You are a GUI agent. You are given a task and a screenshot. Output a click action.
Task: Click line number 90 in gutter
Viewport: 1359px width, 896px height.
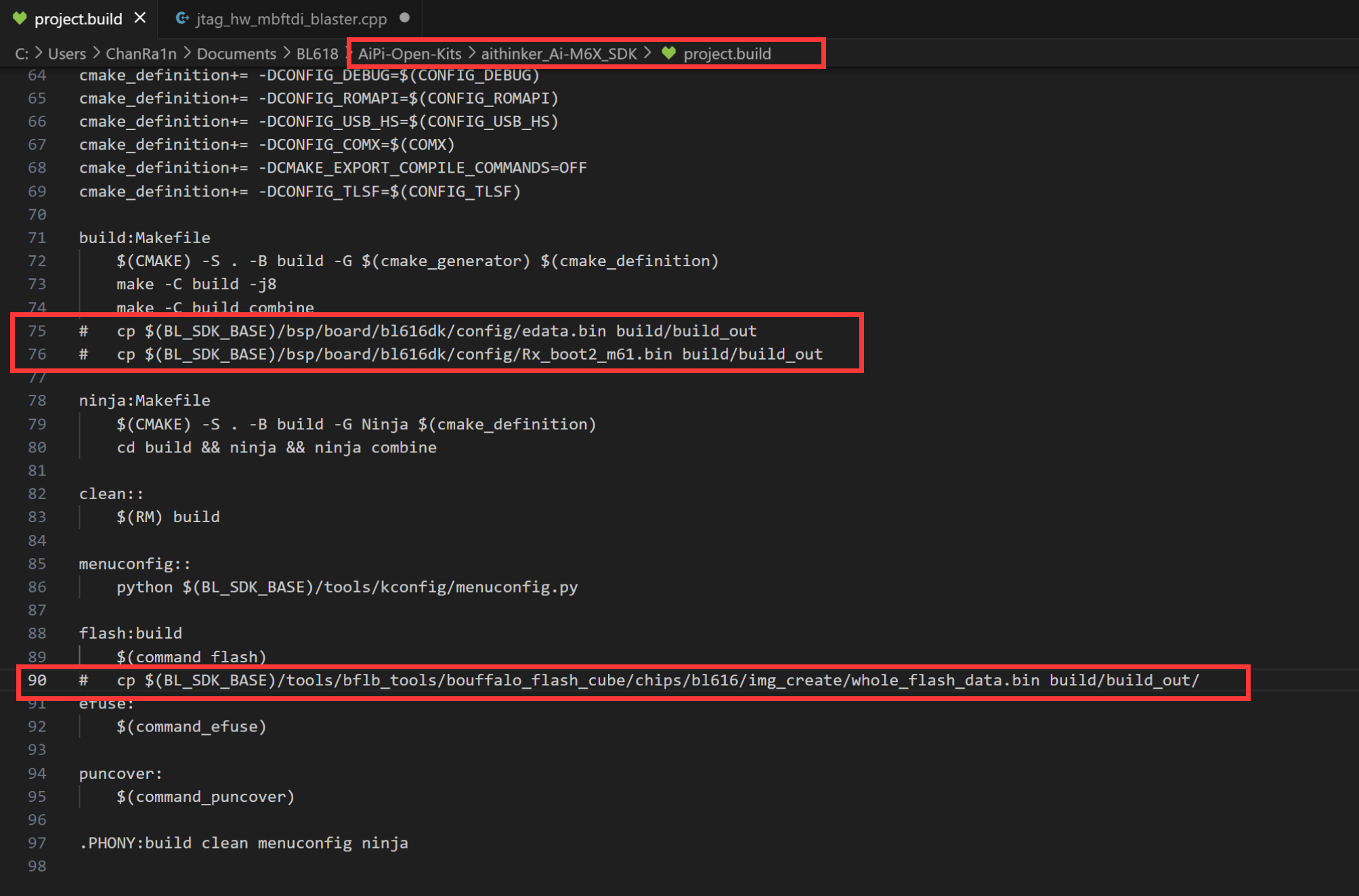(37, 680)
